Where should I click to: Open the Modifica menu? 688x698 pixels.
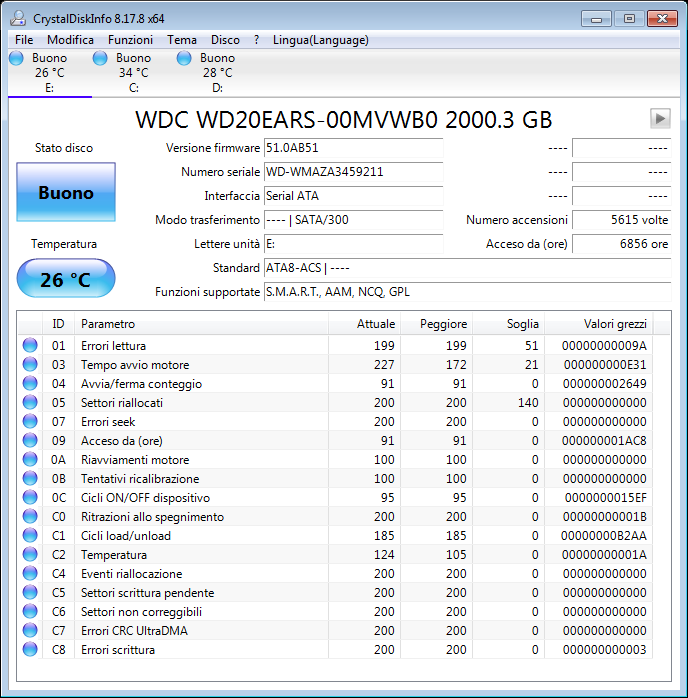[70, 40]
